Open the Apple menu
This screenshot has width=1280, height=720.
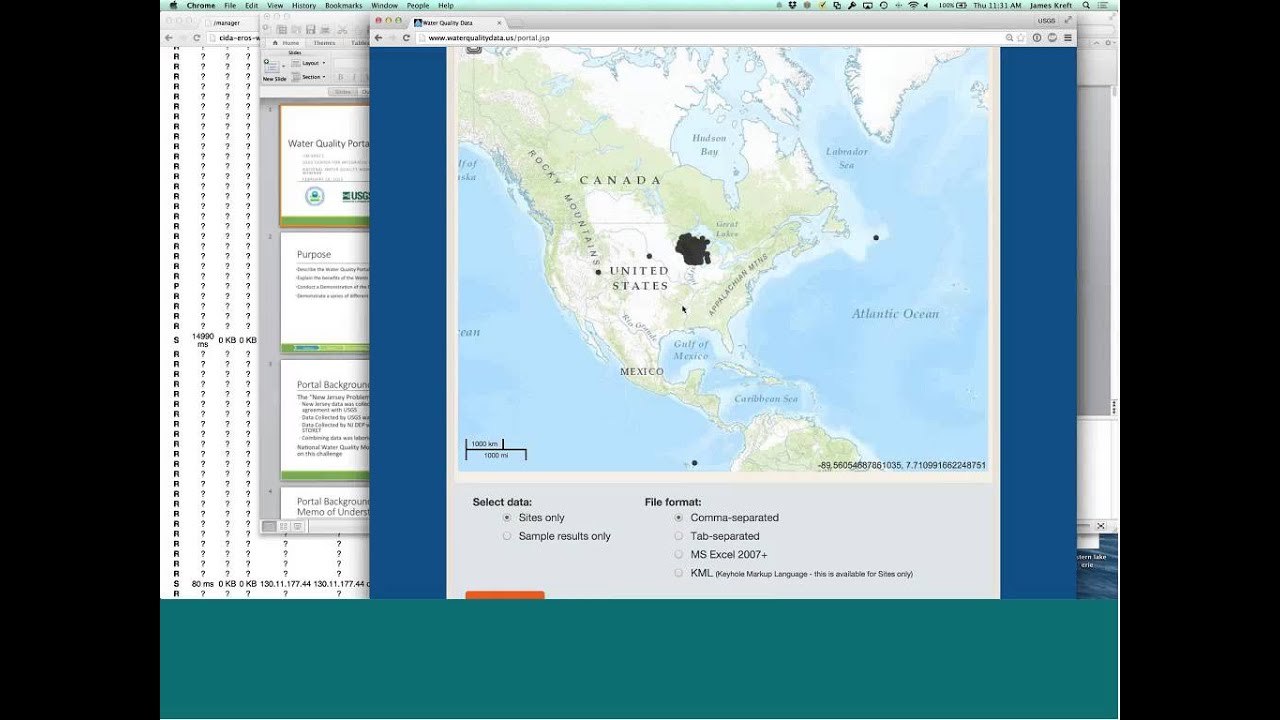[x=173, y=6]
